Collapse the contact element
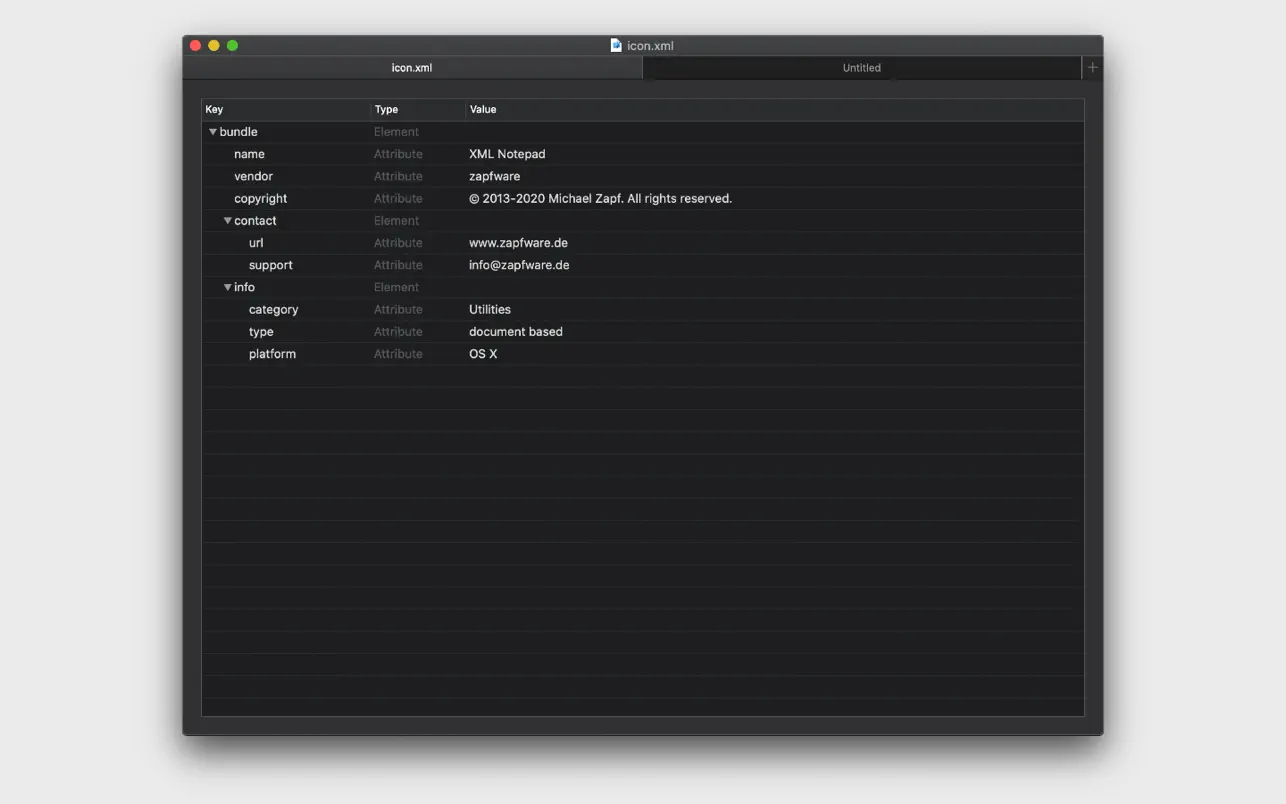 click(x=227, y=220)
